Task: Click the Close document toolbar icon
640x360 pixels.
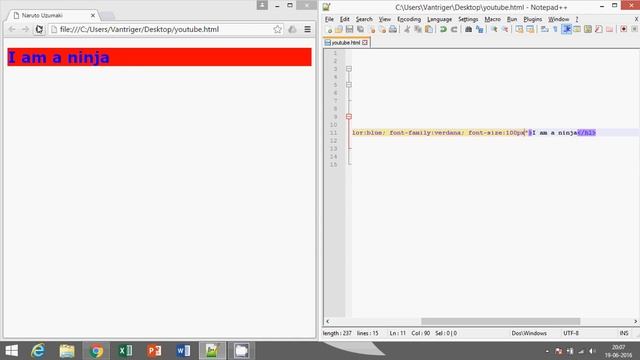Action: [372, 29]
